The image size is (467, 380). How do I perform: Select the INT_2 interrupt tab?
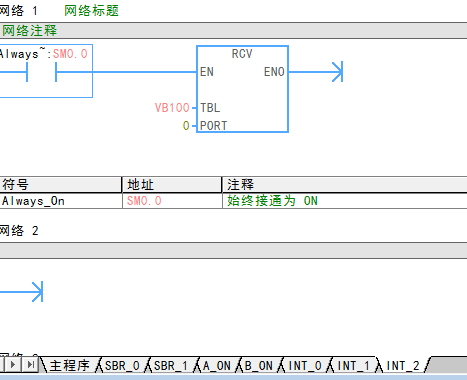[x=403, y=366]
